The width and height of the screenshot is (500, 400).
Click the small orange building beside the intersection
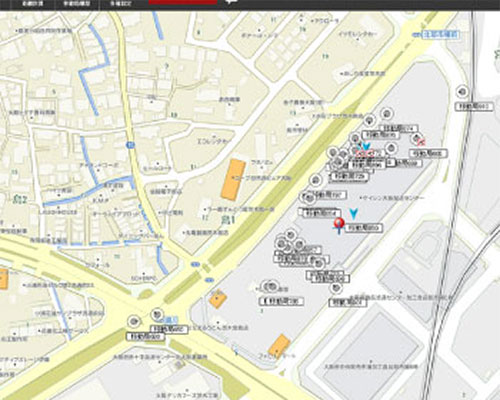(x=218, y=299)
